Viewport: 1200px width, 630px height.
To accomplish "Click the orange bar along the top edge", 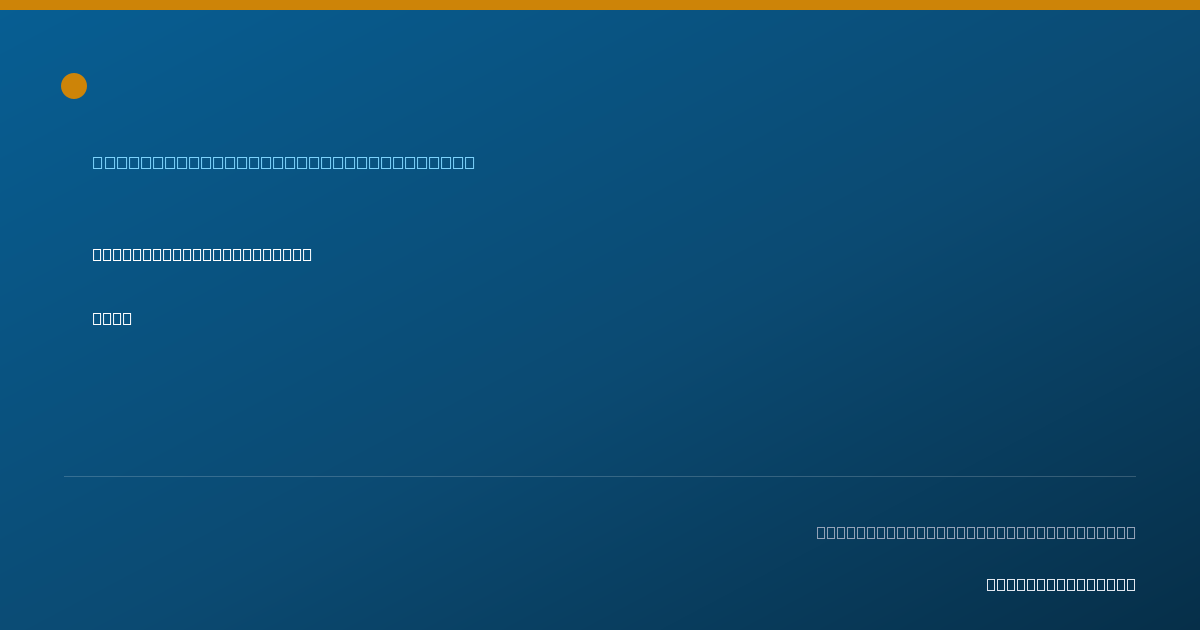I will 600,5.
